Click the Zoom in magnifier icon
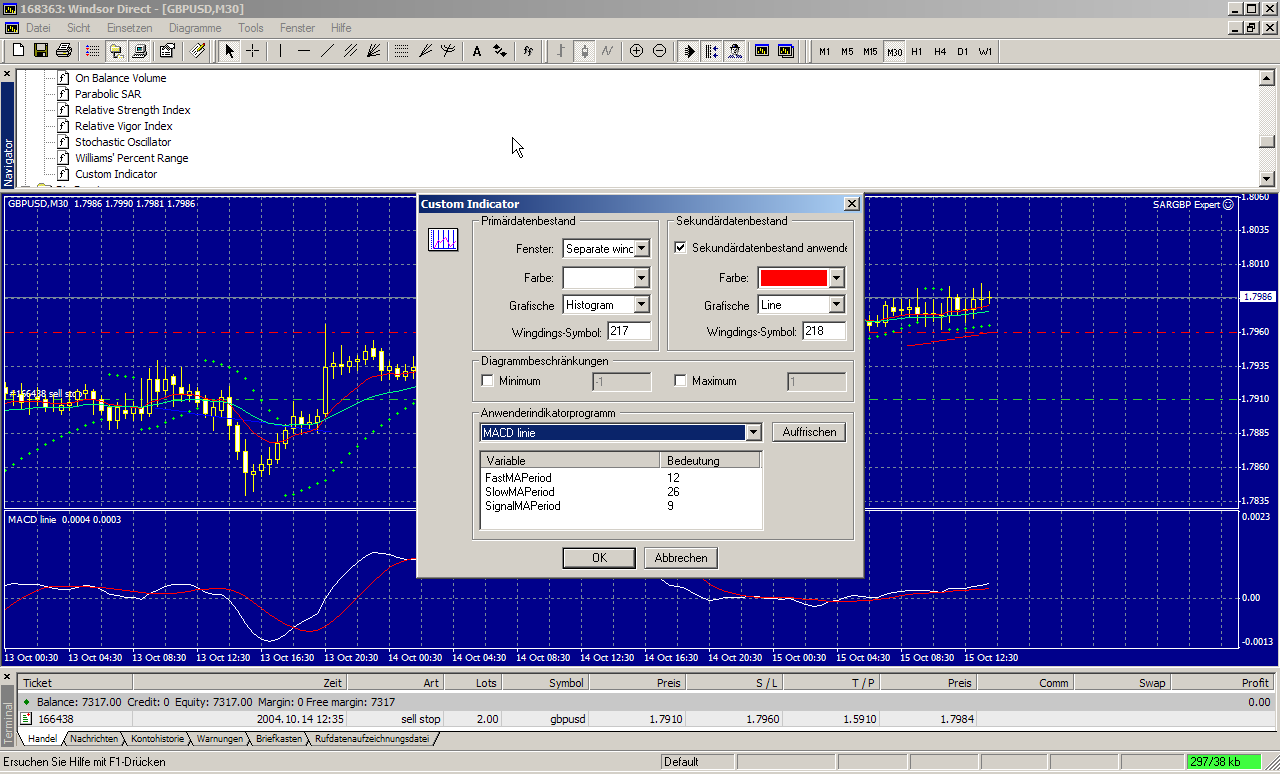The height and width of the screenshot is (774, 1280). (636, 51)
